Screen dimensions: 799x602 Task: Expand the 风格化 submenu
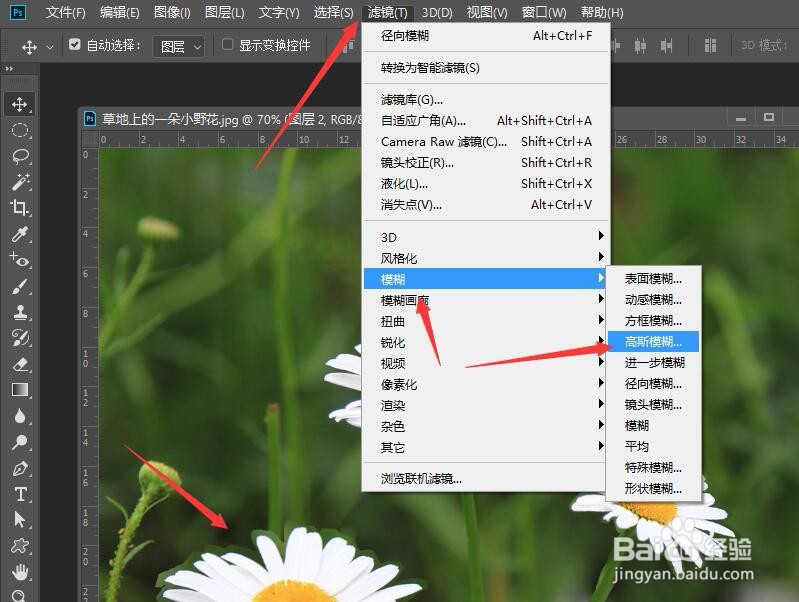point(486,258)
